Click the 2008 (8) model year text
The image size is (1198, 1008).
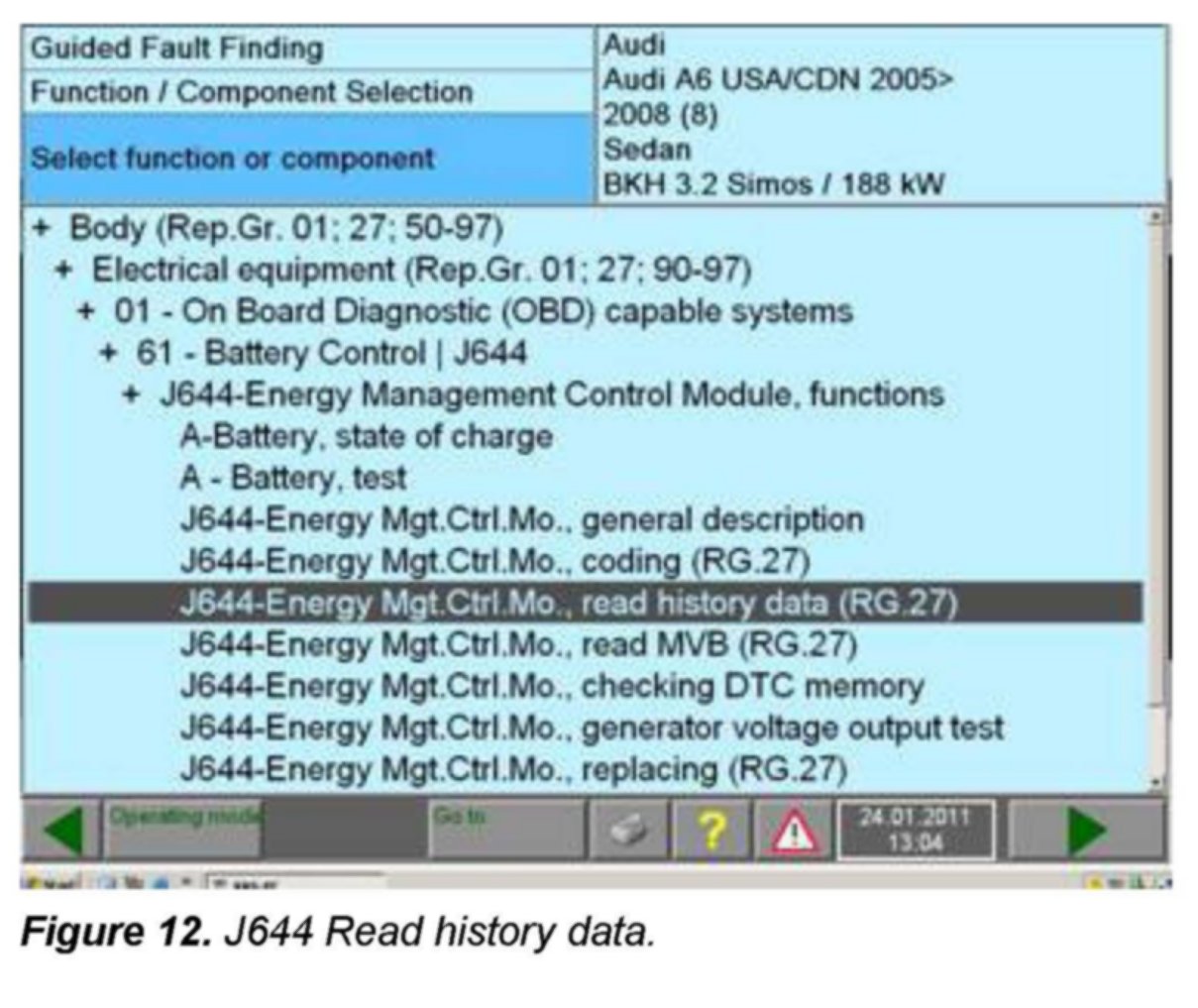(x=660, y=114)
